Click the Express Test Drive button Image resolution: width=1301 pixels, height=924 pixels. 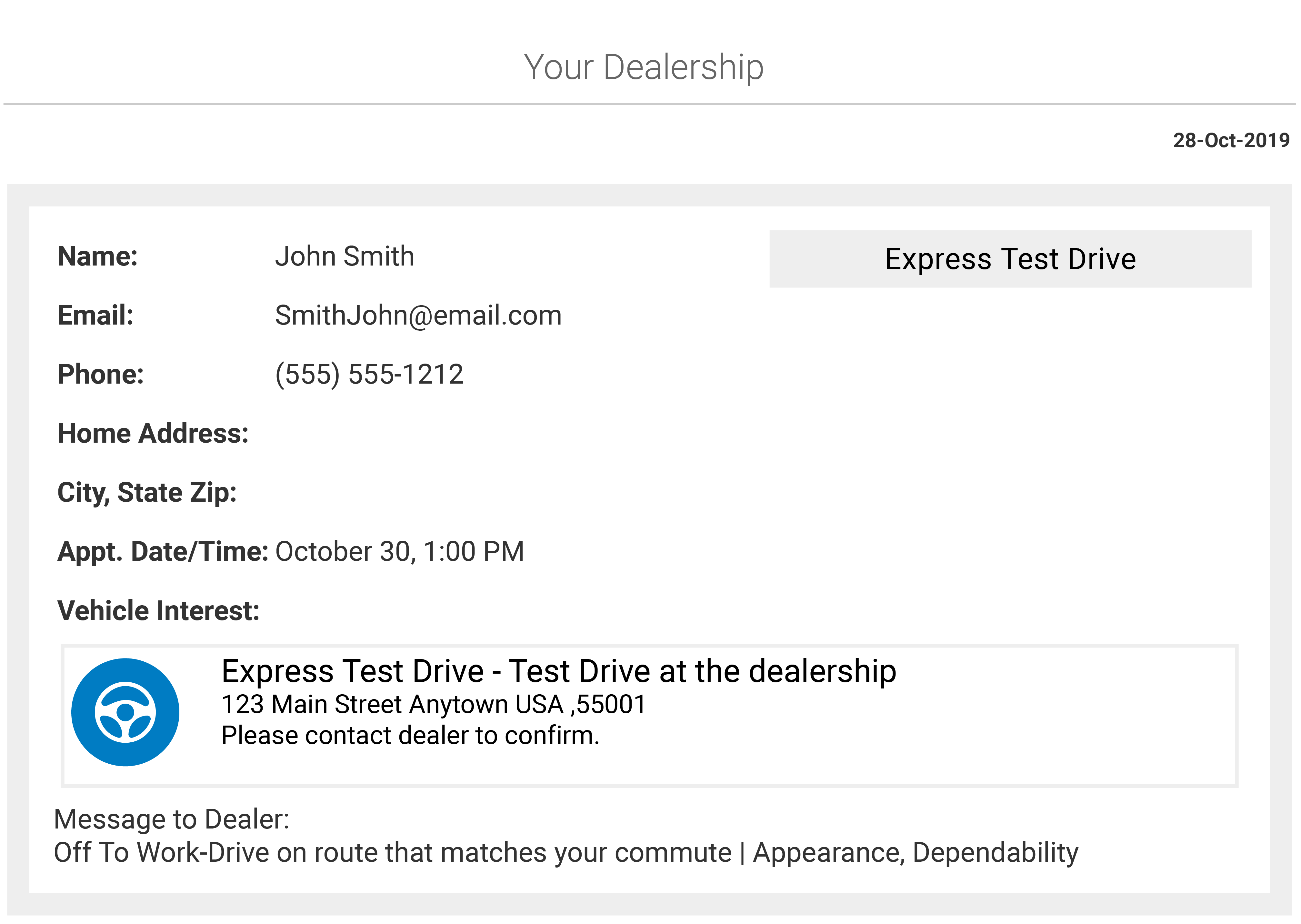click(1010, 259)
